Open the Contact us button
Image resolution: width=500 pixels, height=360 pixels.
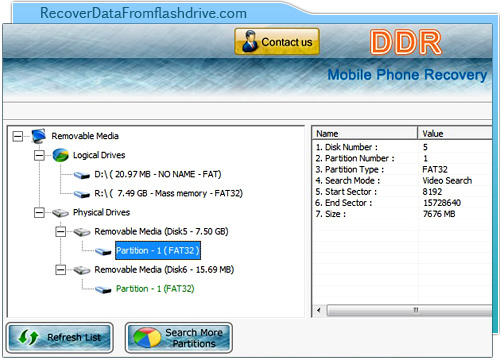[x=277, y=42]
